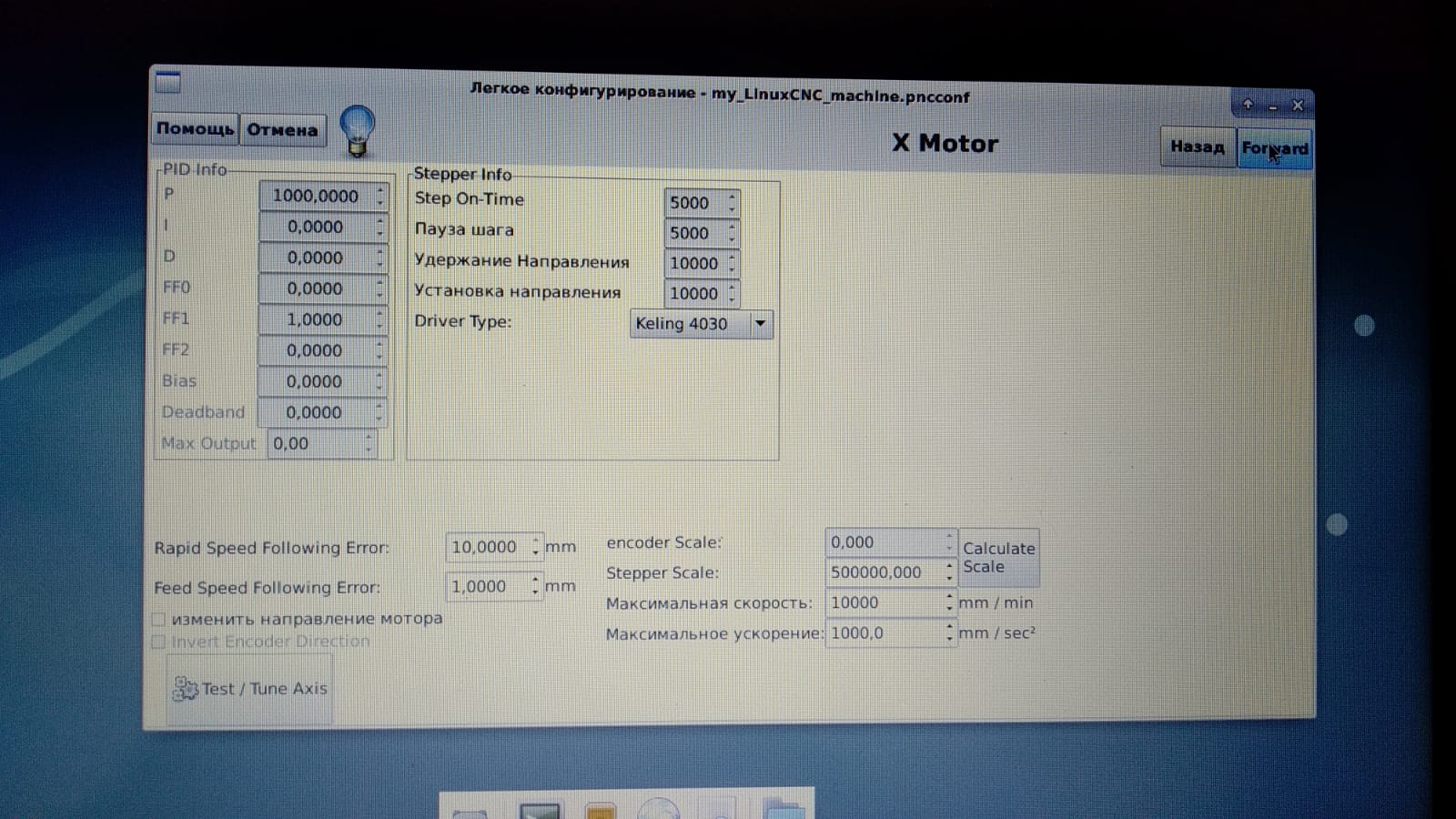Toggle изменить направление мотора checkbox
Viewport: 1456px width, 819px height.
point(158,619)
